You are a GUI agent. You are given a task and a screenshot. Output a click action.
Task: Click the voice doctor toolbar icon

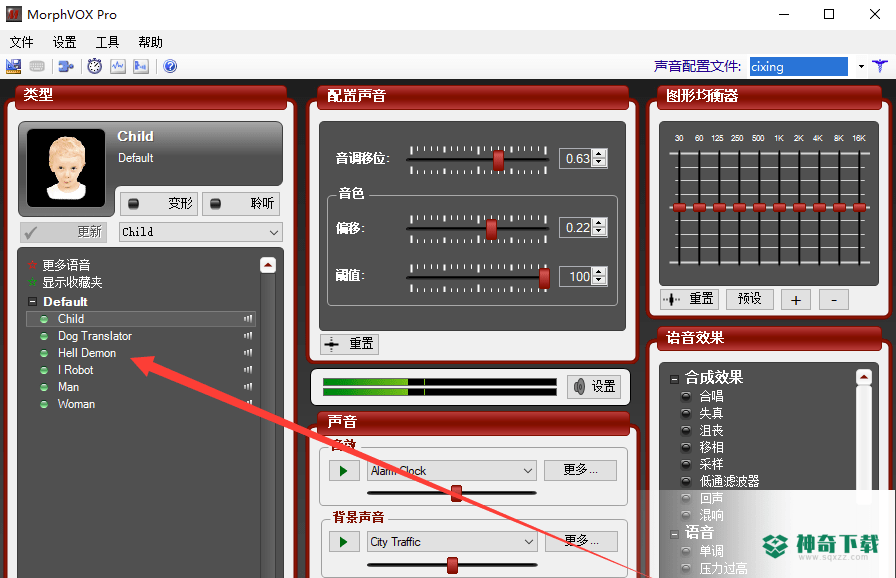tap(13, 66)
